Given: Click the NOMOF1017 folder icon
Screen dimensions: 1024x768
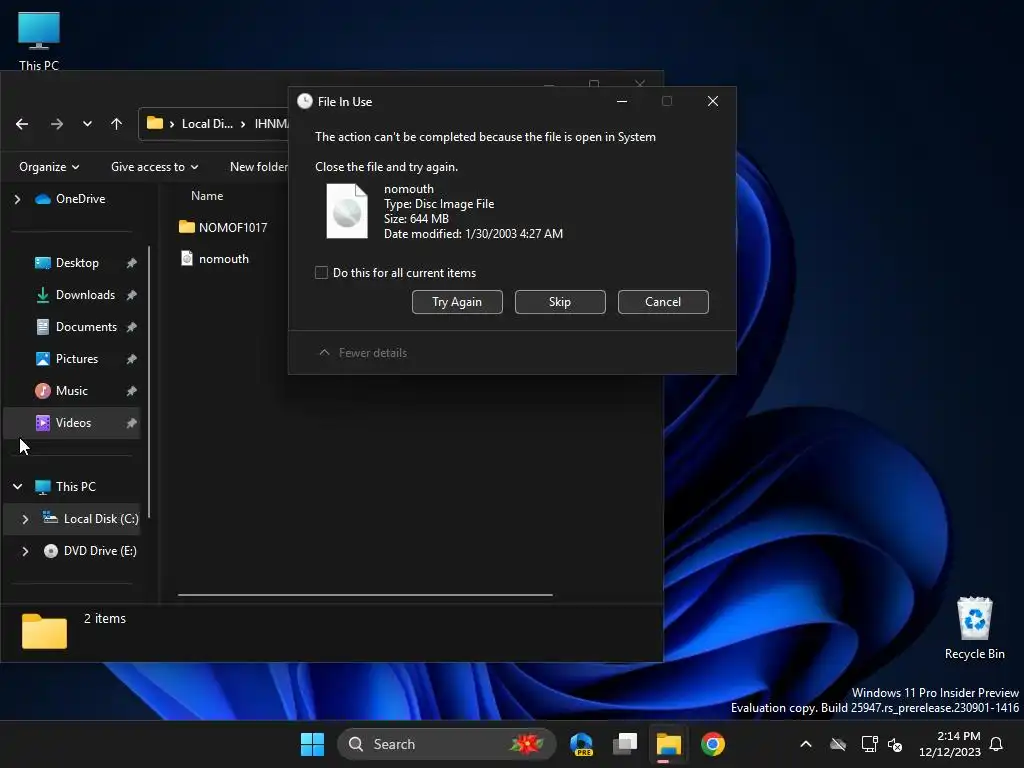Looking at the screenshot, I should (x=187, y=227).
